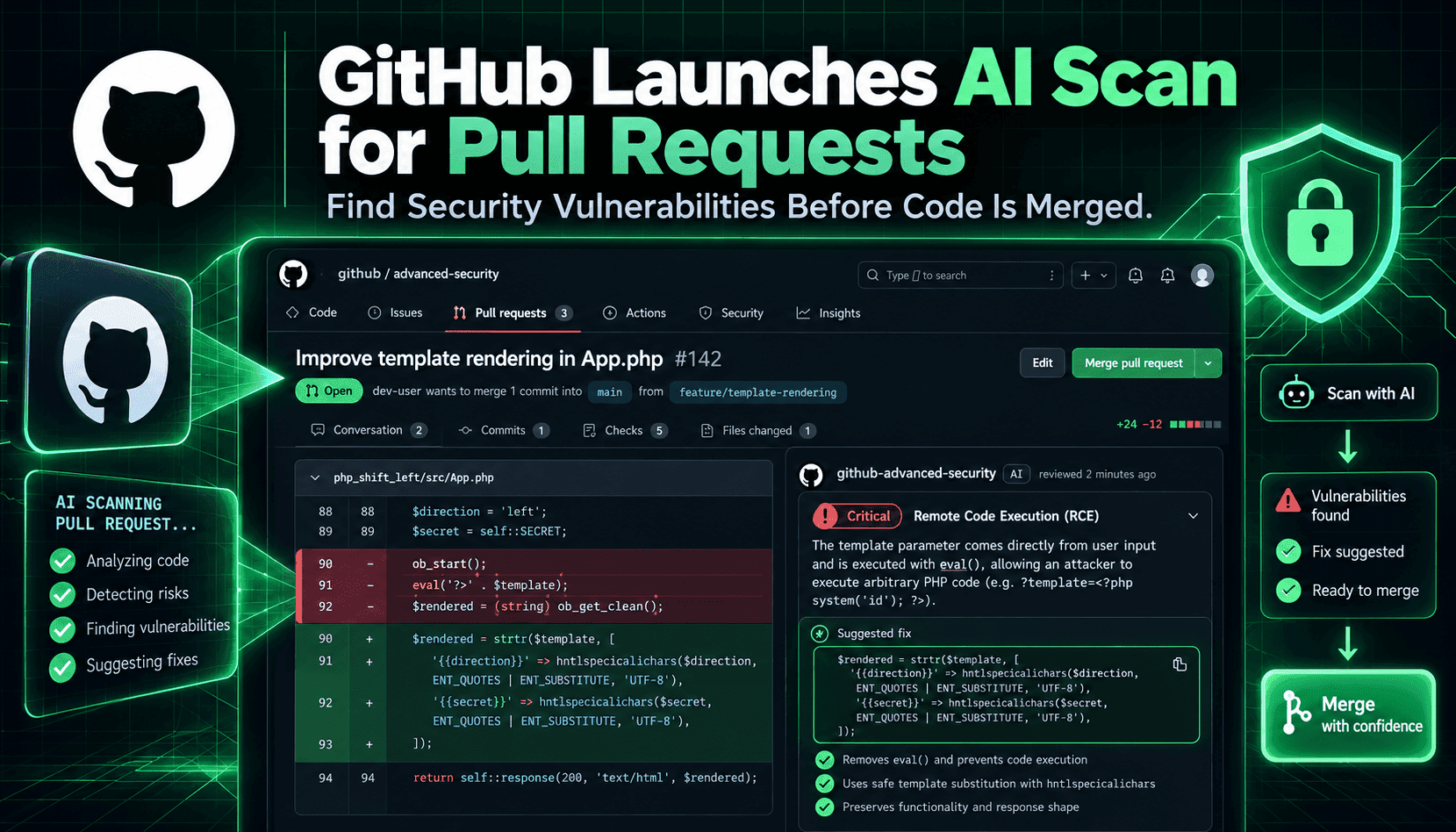
Task: Open the Actions tab
Action: tap(635, 312)
